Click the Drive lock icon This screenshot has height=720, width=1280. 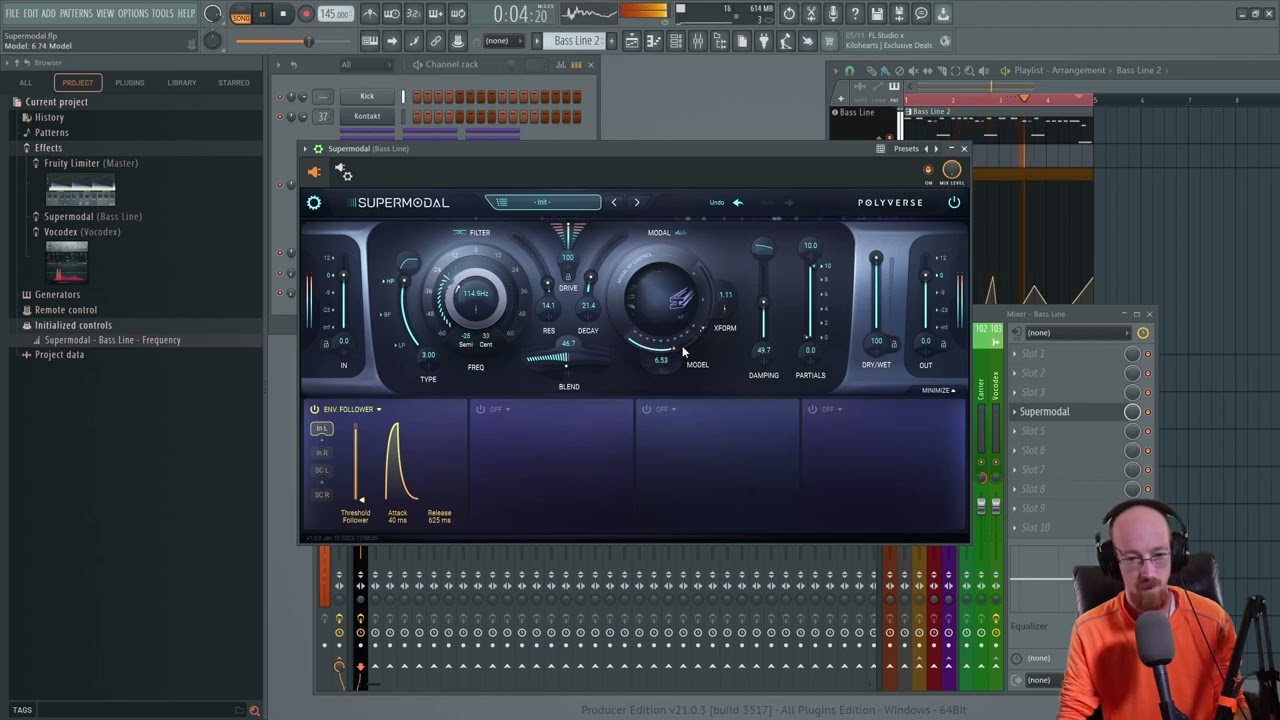coord(568,277)
